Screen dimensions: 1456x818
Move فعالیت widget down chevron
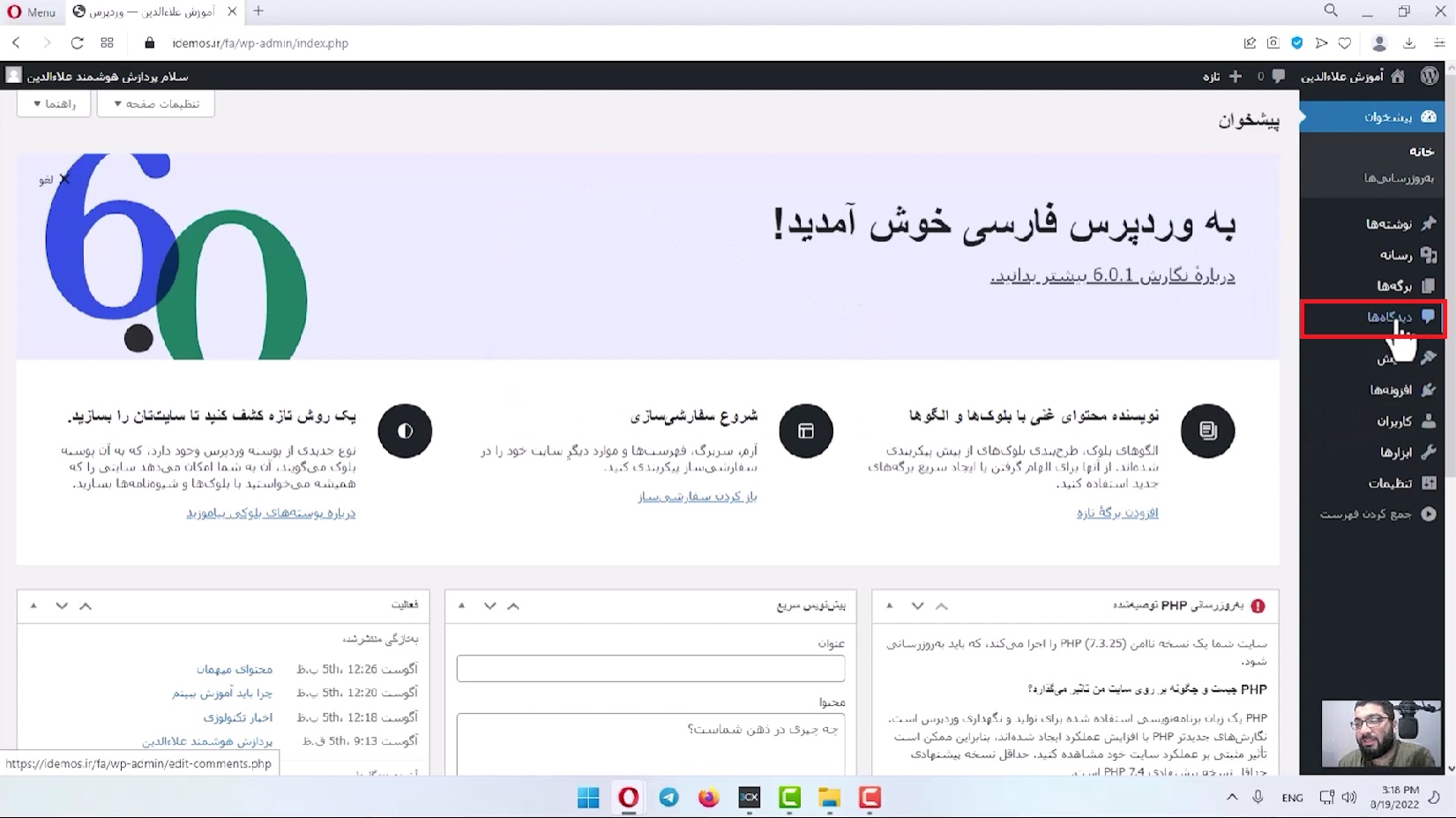[62, 605]
